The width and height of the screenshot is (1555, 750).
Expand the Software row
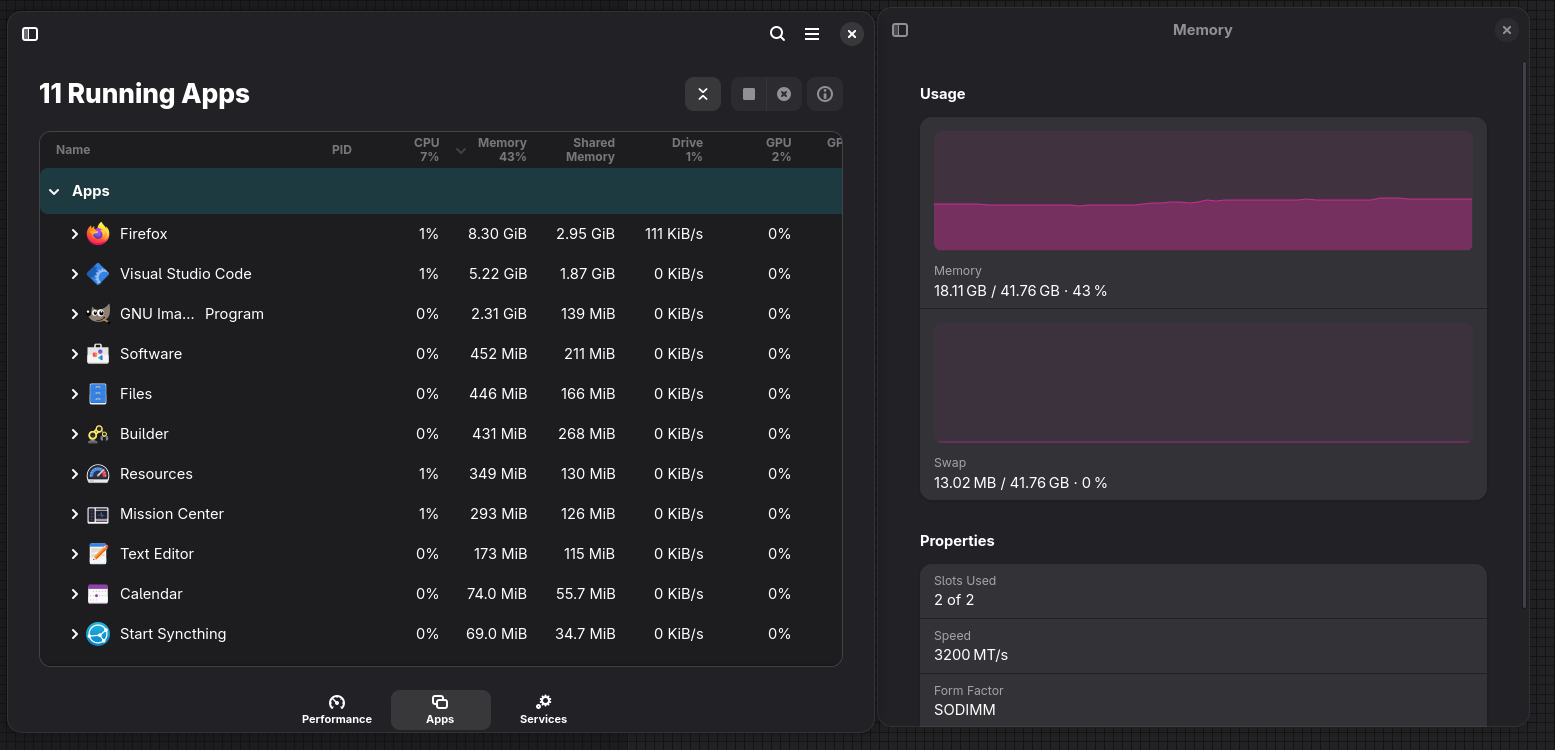(x=74, y=354)
